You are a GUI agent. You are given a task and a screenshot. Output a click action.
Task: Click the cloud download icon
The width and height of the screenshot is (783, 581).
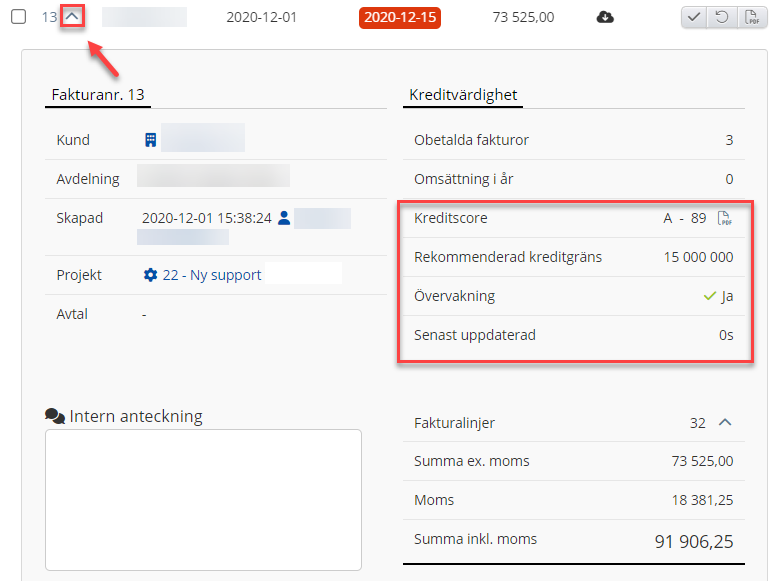click(605, 17)
